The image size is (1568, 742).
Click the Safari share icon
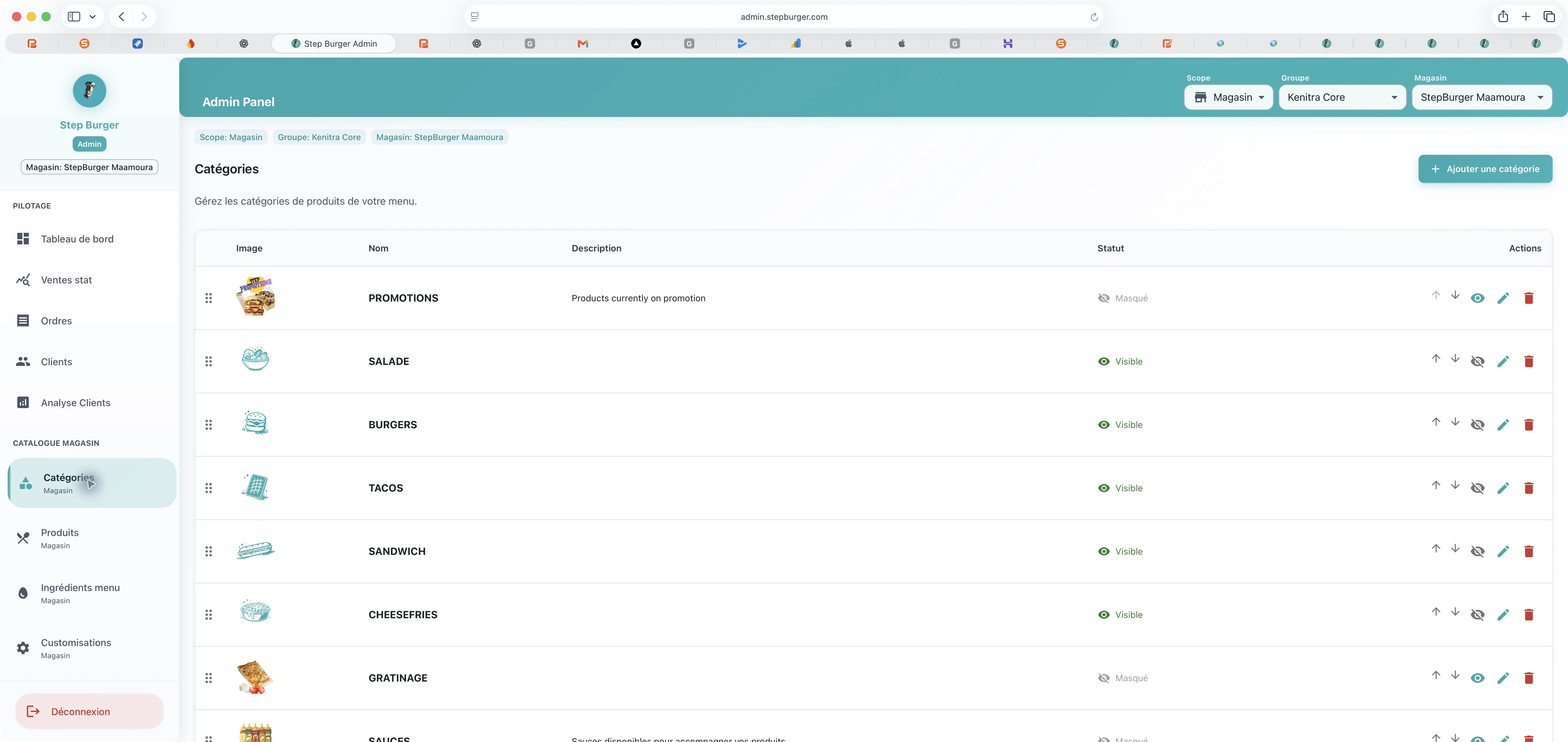pyautogui.click(x=1503, y=16)
